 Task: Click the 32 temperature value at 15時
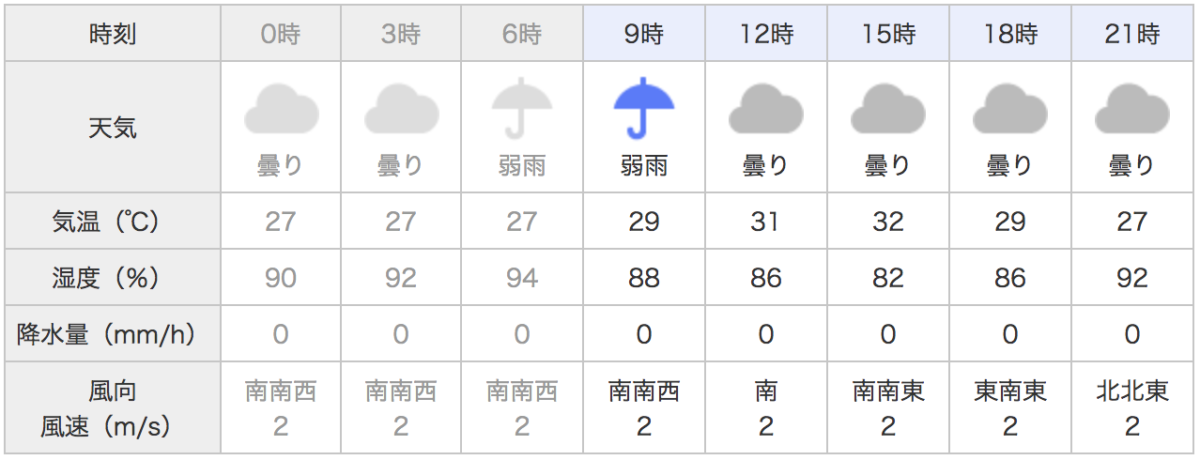coord(888,221)
